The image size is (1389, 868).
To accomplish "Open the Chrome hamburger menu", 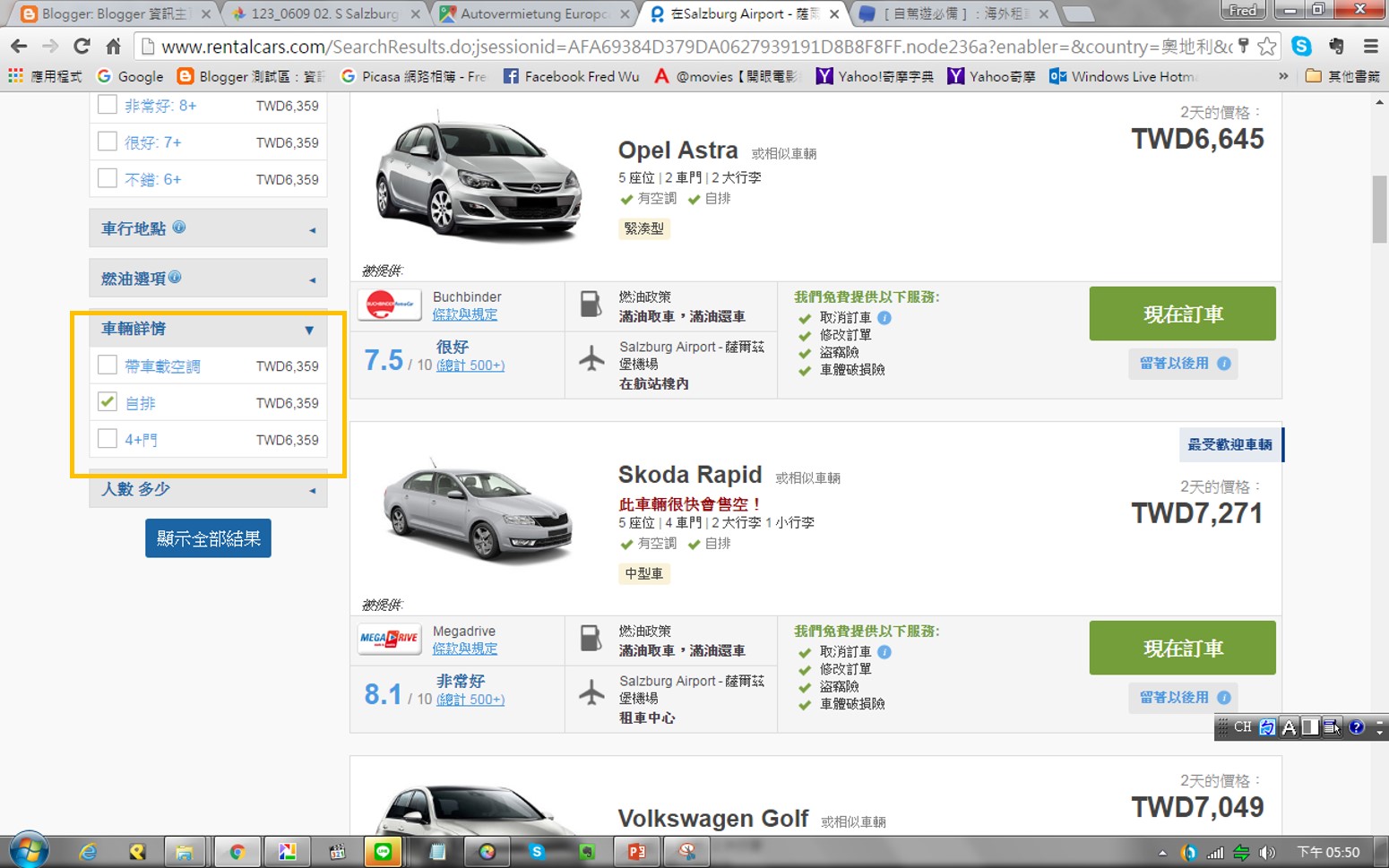I will click(1370, 47).
